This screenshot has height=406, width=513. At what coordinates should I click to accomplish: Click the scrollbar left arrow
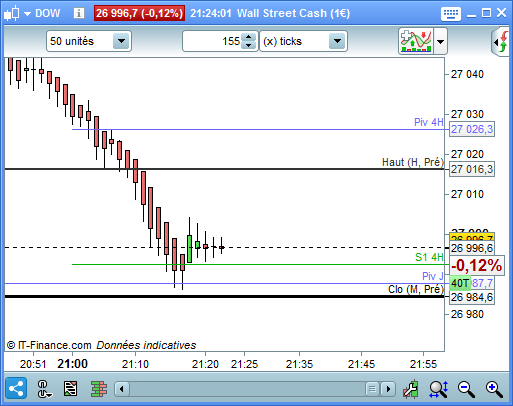[x=122, y=389]
